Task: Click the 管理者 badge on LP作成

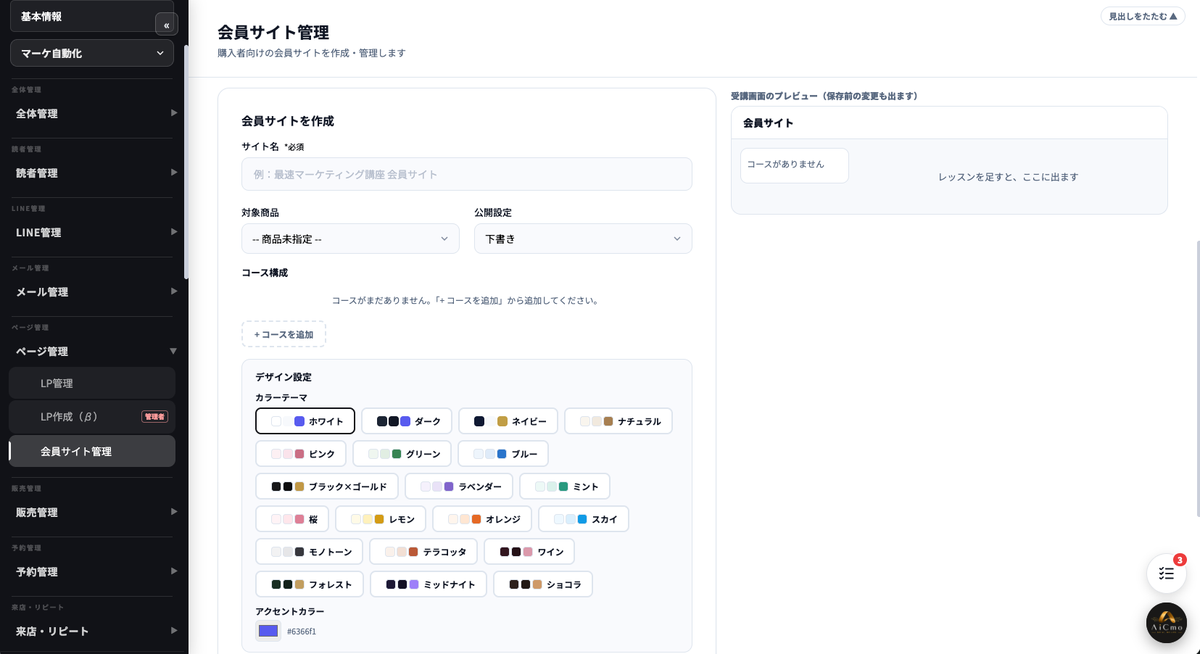Action: (154, 416)
